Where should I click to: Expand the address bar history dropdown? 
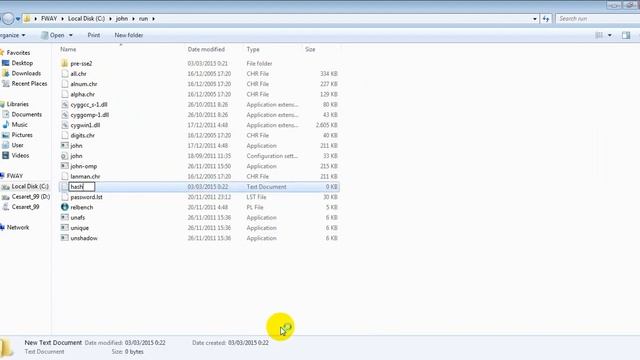(535, 19)
